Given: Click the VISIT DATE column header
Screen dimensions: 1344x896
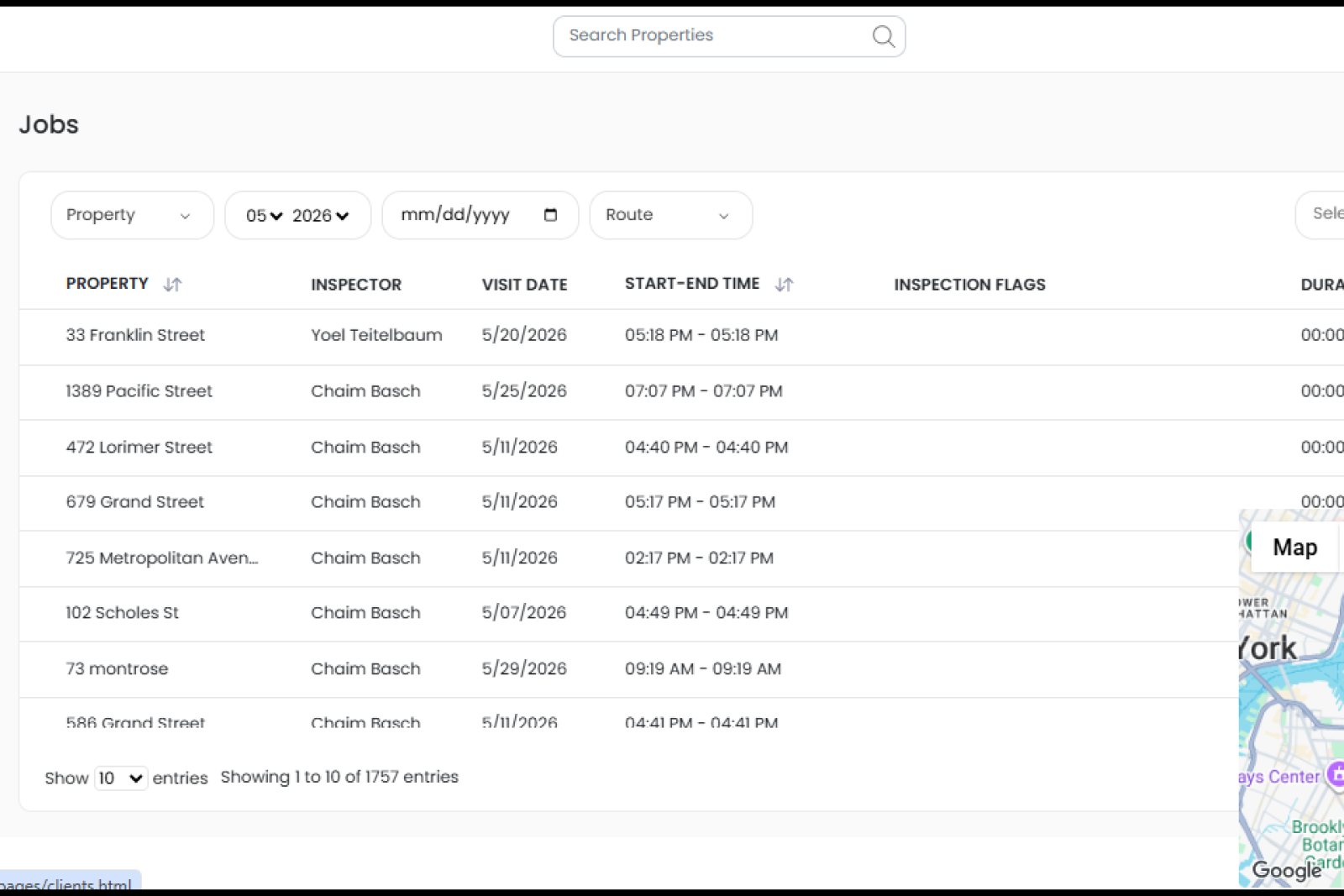Looking at the screenshot, I should click(x=524, y=285).
